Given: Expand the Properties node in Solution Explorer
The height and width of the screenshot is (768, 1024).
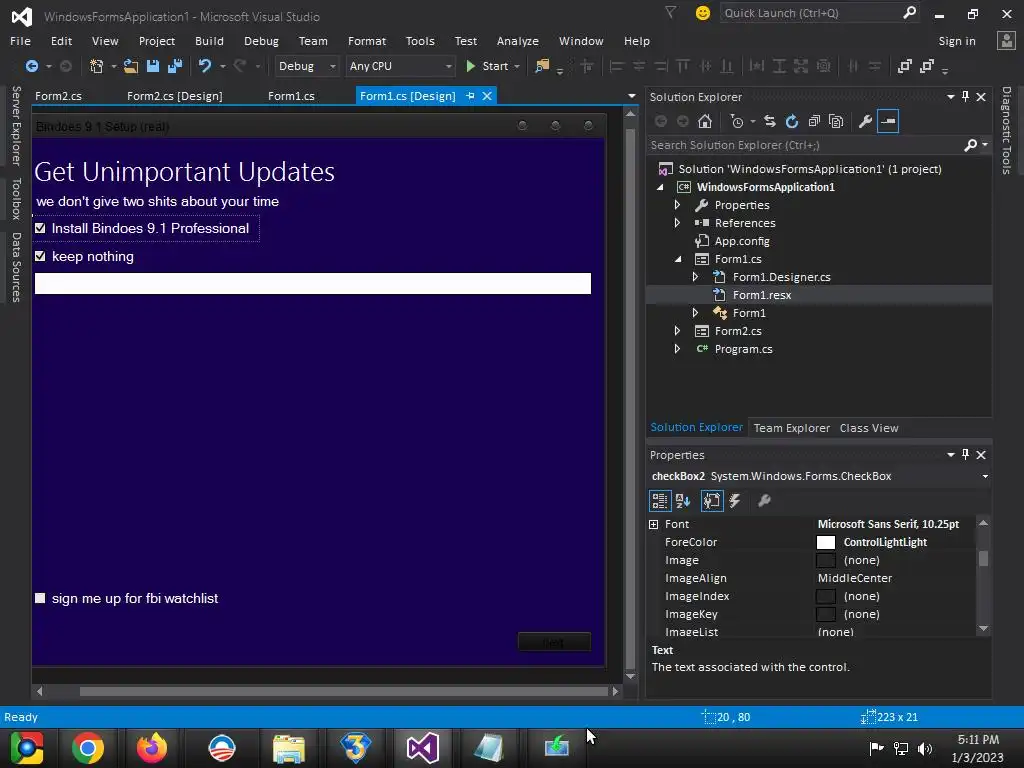Looking at the screenshot, I should click(677, 205).
